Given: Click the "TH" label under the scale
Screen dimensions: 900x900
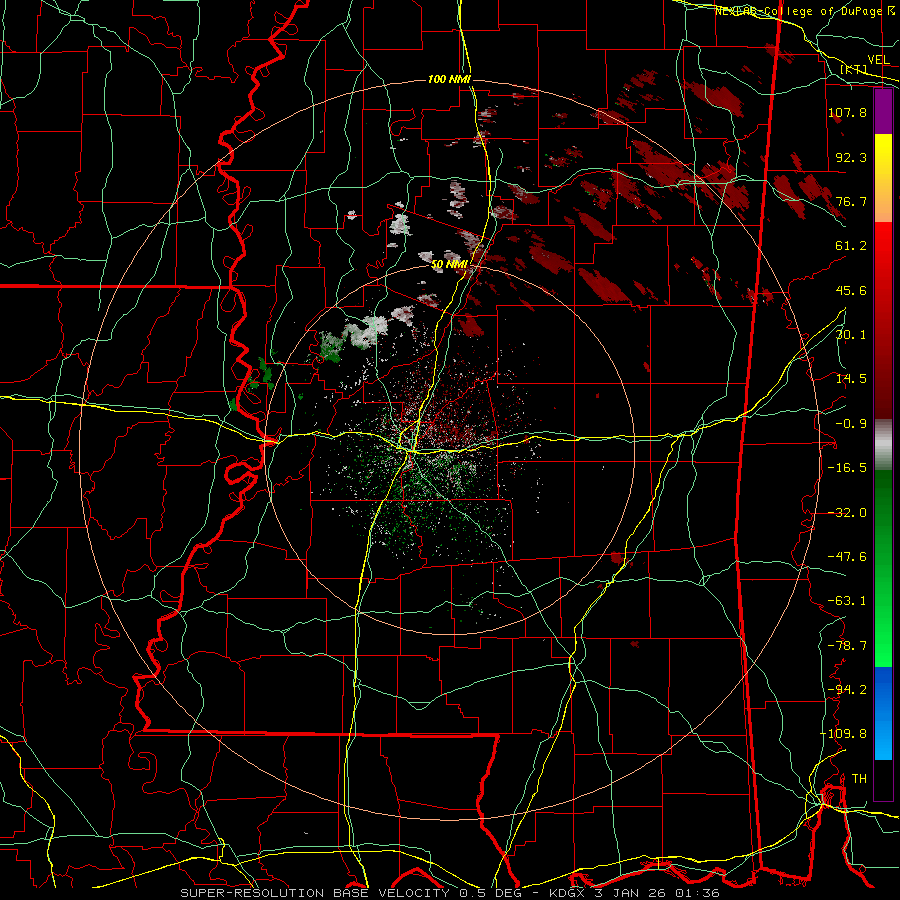Looking at the screenshot, I should [859, 779].
